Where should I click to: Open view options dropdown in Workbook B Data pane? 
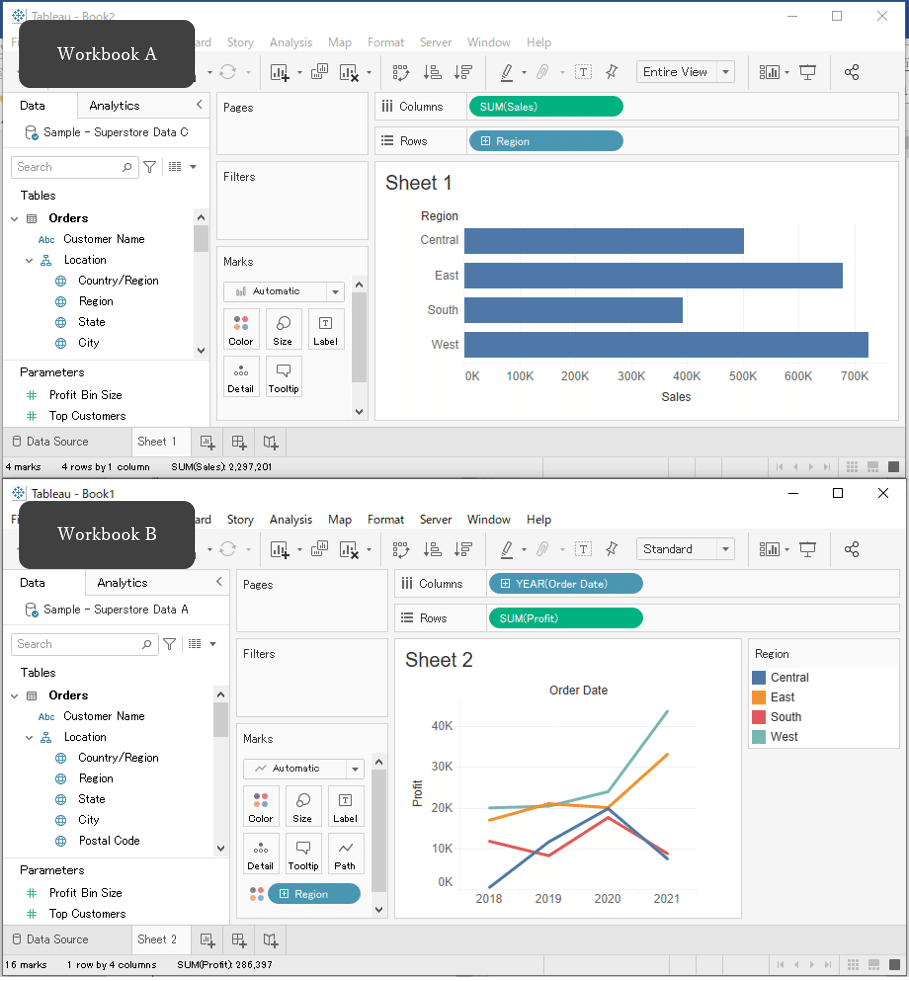213,644
